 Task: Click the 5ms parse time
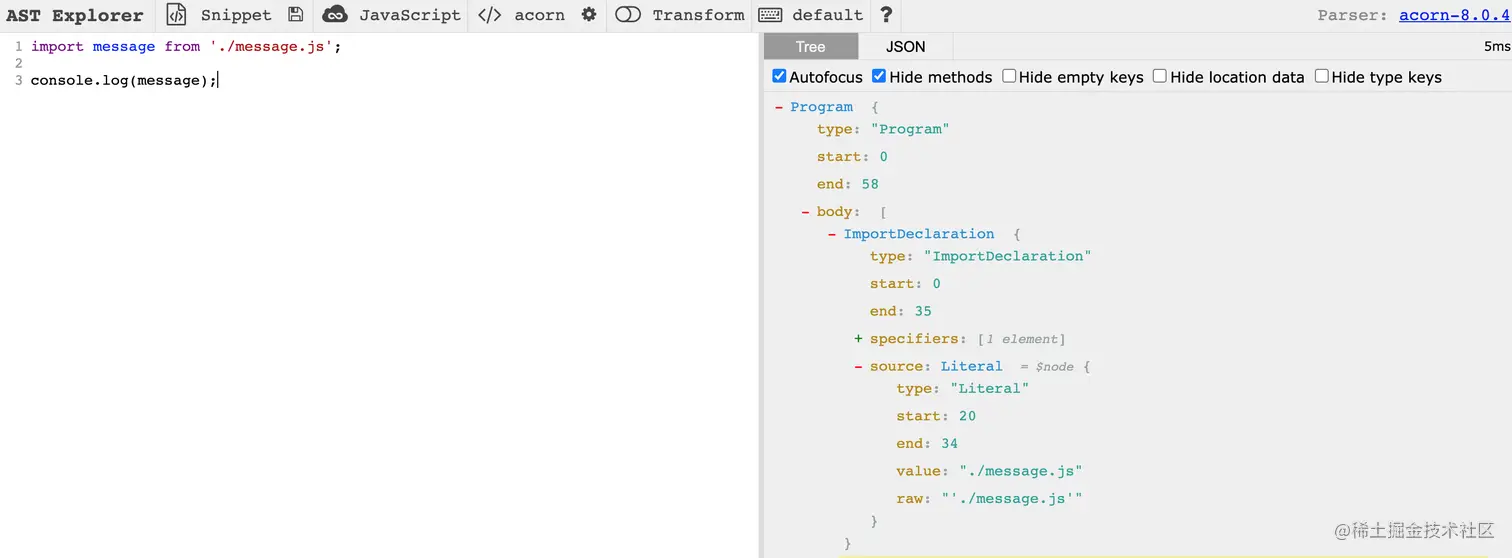1497,46
